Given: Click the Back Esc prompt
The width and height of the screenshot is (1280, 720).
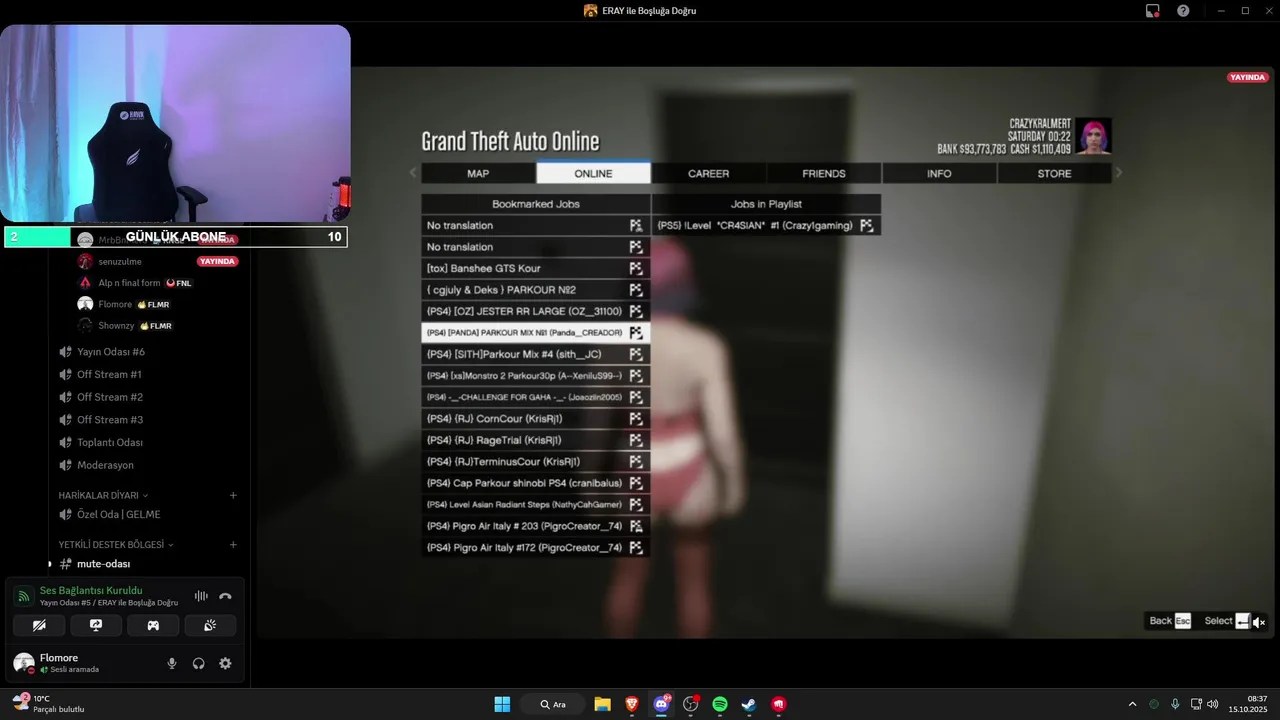Looking at the screenshot, I should pyautogui.click(x=1170, y=621).
